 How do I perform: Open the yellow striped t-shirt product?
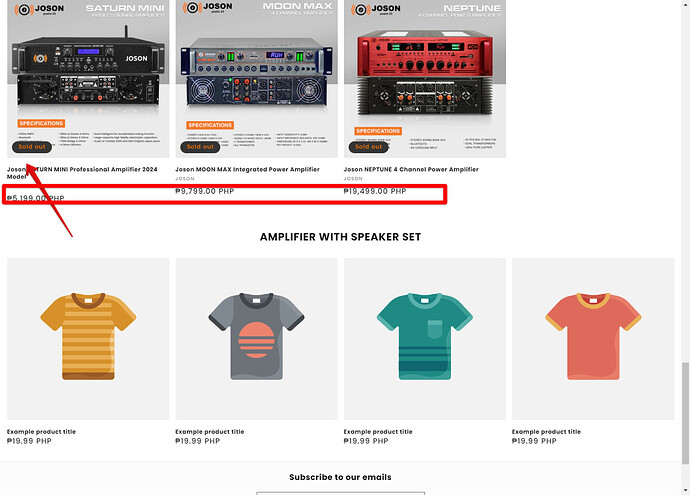click(88, 339)
